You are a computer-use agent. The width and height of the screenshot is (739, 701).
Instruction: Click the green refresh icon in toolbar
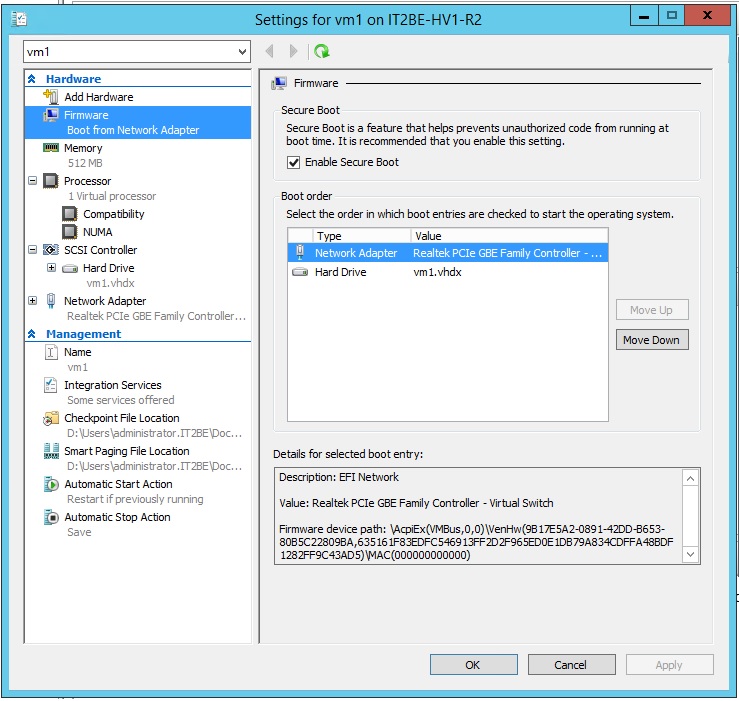pyautogui.click(x=322, y=51)
